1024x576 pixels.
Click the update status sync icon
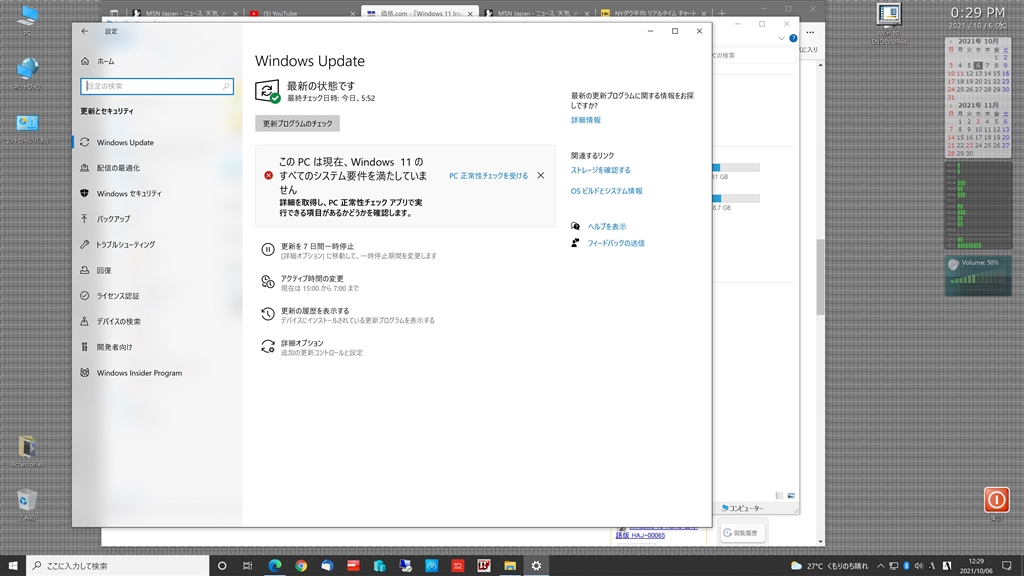[267, 91]
